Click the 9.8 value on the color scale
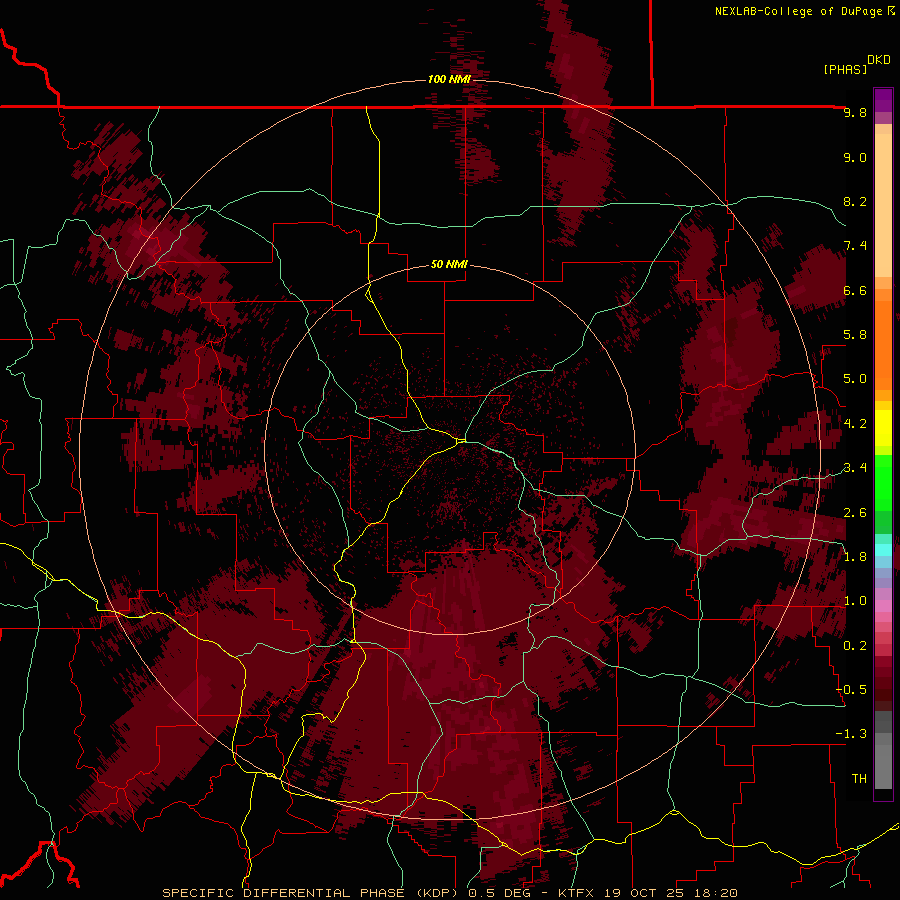Viewport: 900px width, 900px height. [x=855, y=112]
